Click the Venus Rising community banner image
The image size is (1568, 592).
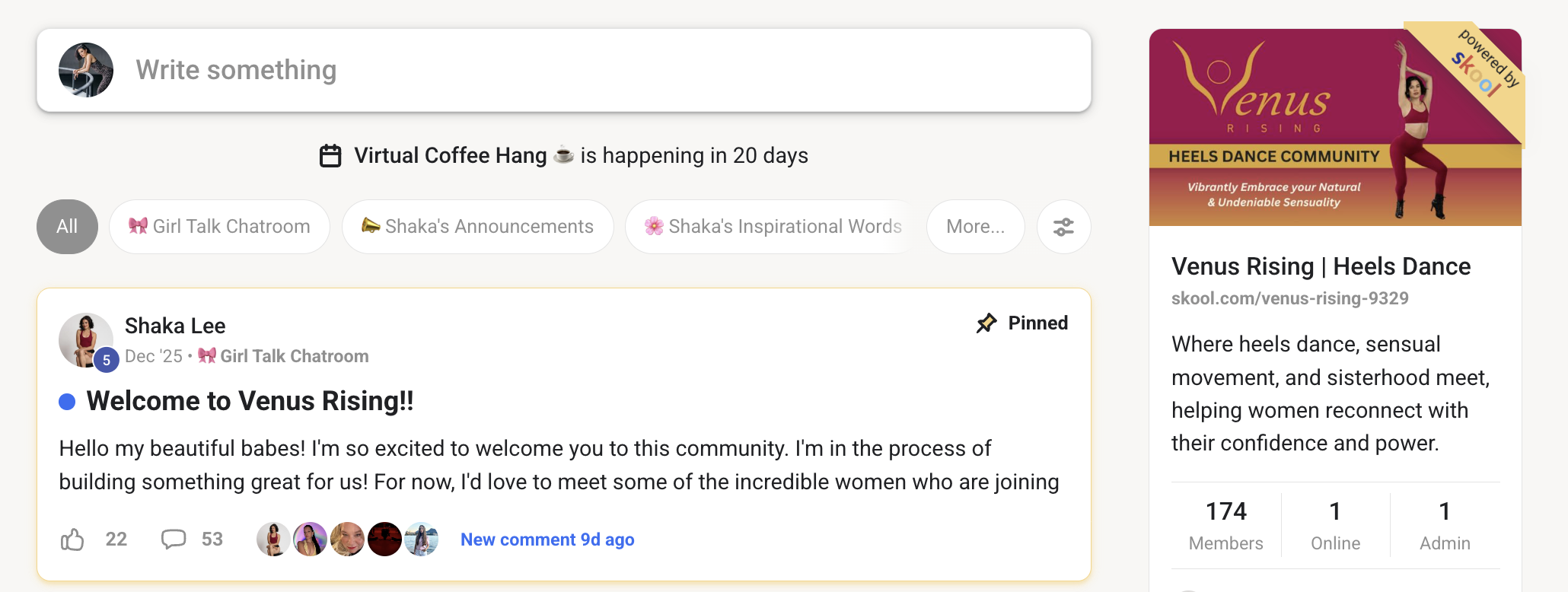click(x=1334, y=127)
